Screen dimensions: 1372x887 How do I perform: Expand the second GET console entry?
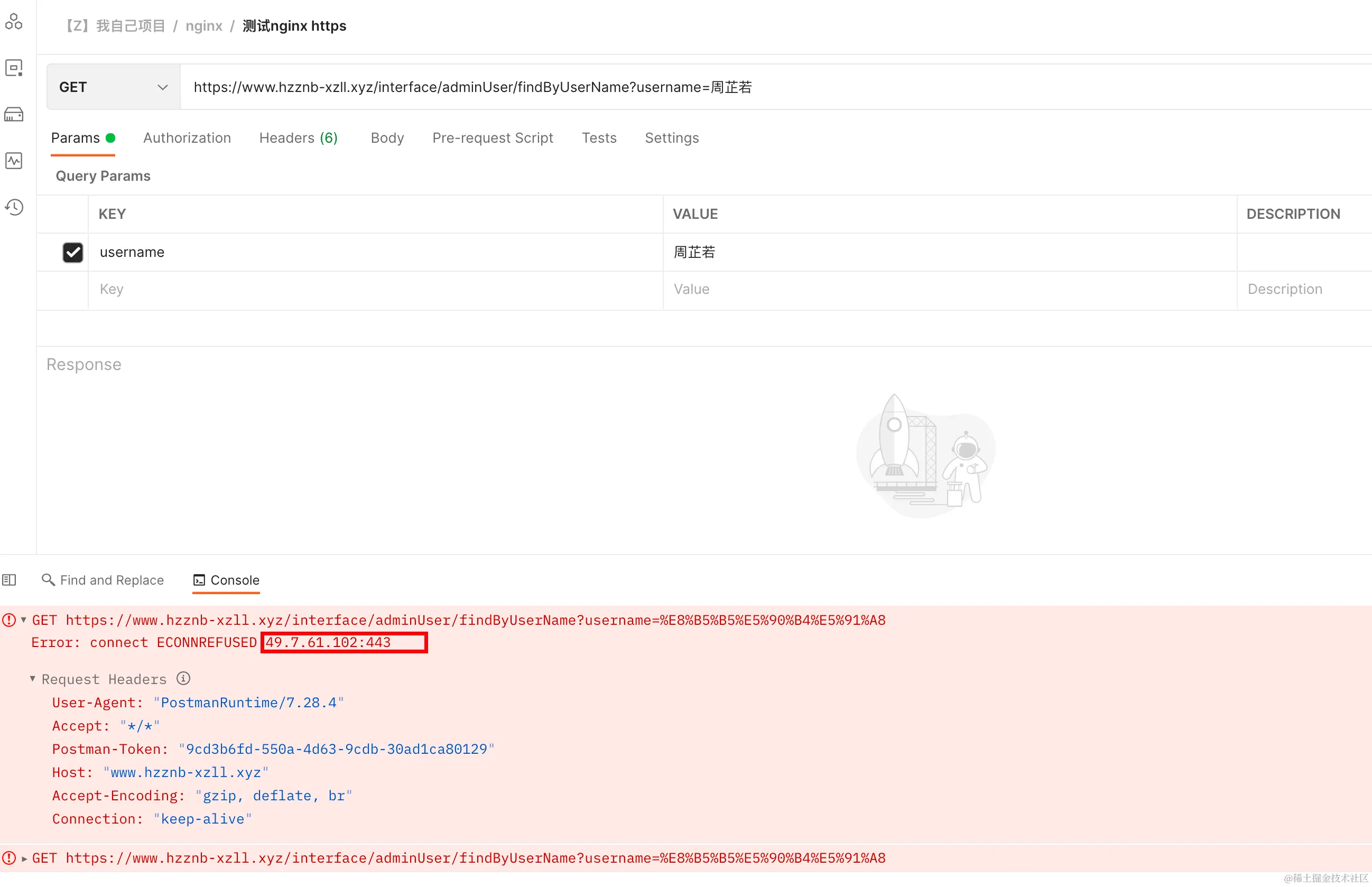[24, 858]
